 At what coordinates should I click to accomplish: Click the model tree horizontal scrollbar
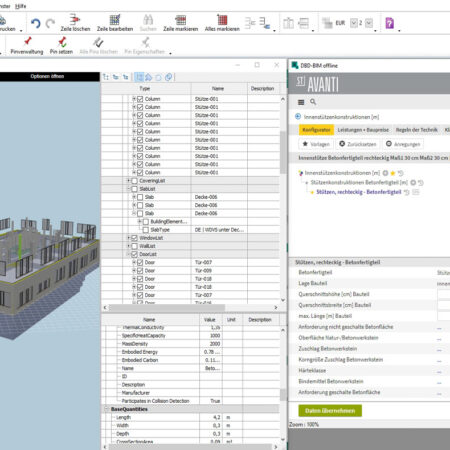pos(167,307)
